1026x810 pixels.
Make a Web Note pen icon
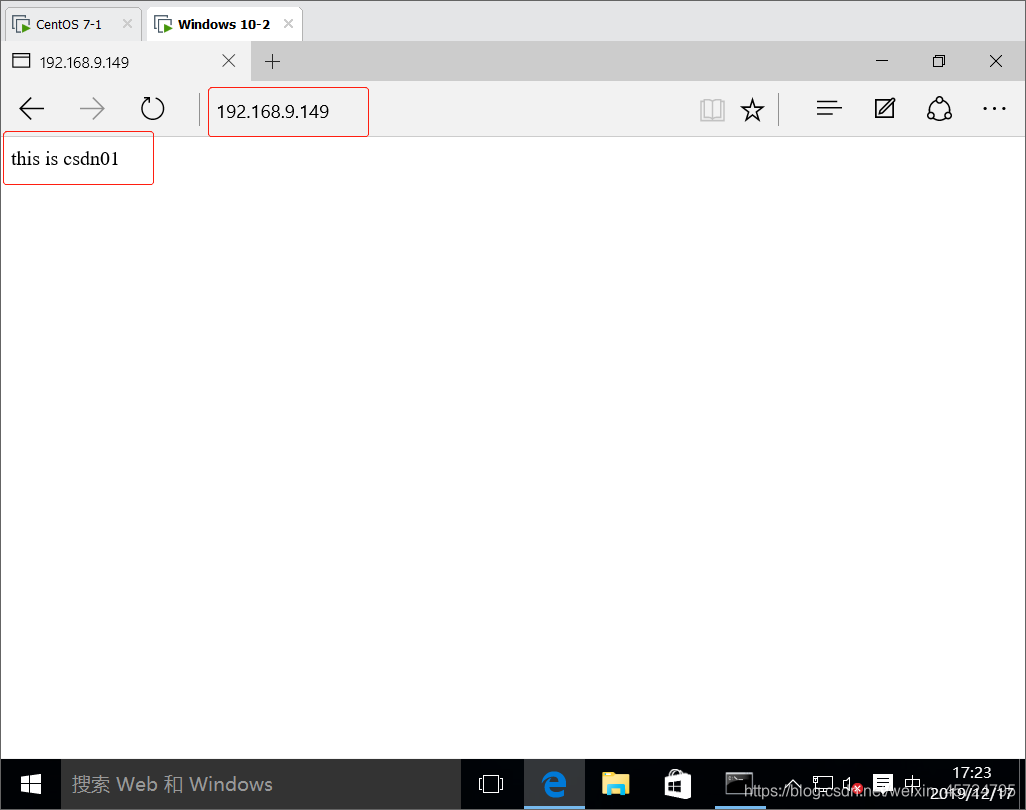tap(885, 109)
